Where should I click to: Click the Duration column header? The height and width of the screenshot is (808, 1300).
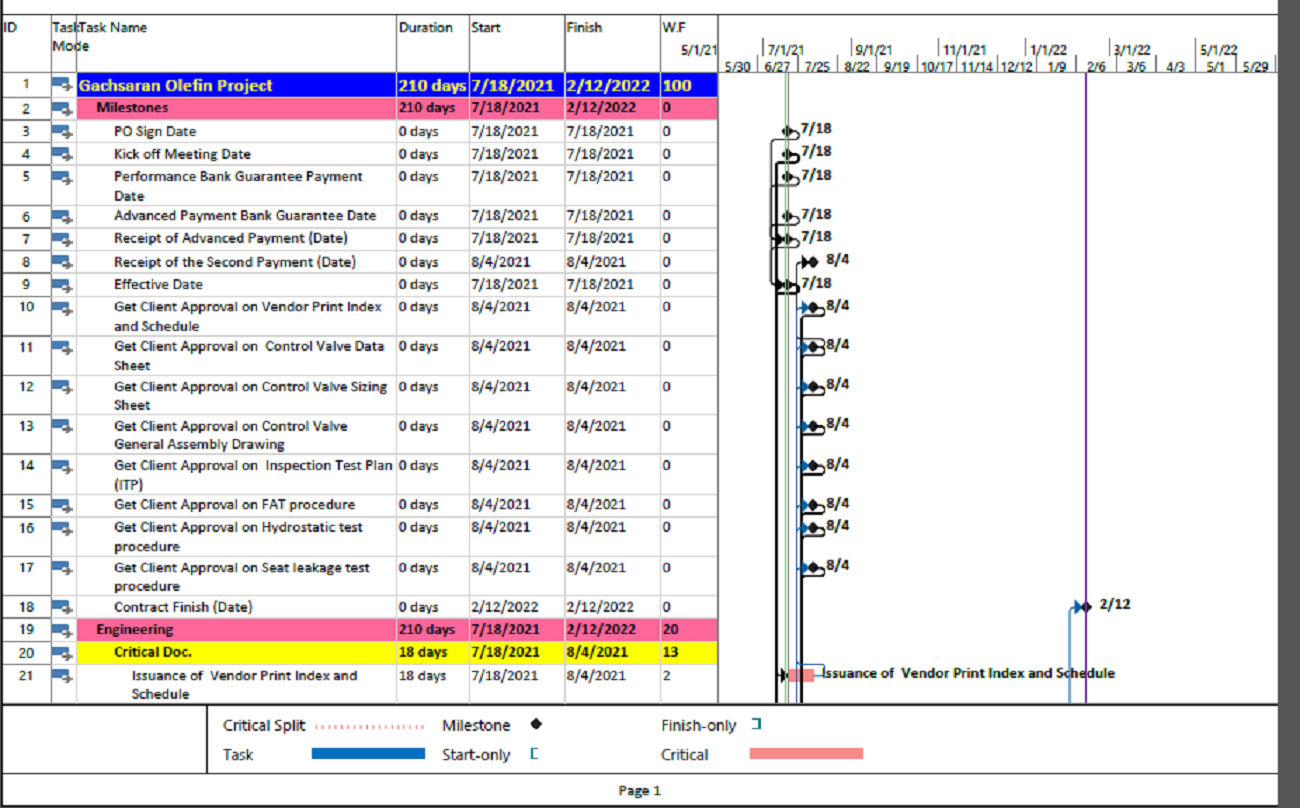425,28
